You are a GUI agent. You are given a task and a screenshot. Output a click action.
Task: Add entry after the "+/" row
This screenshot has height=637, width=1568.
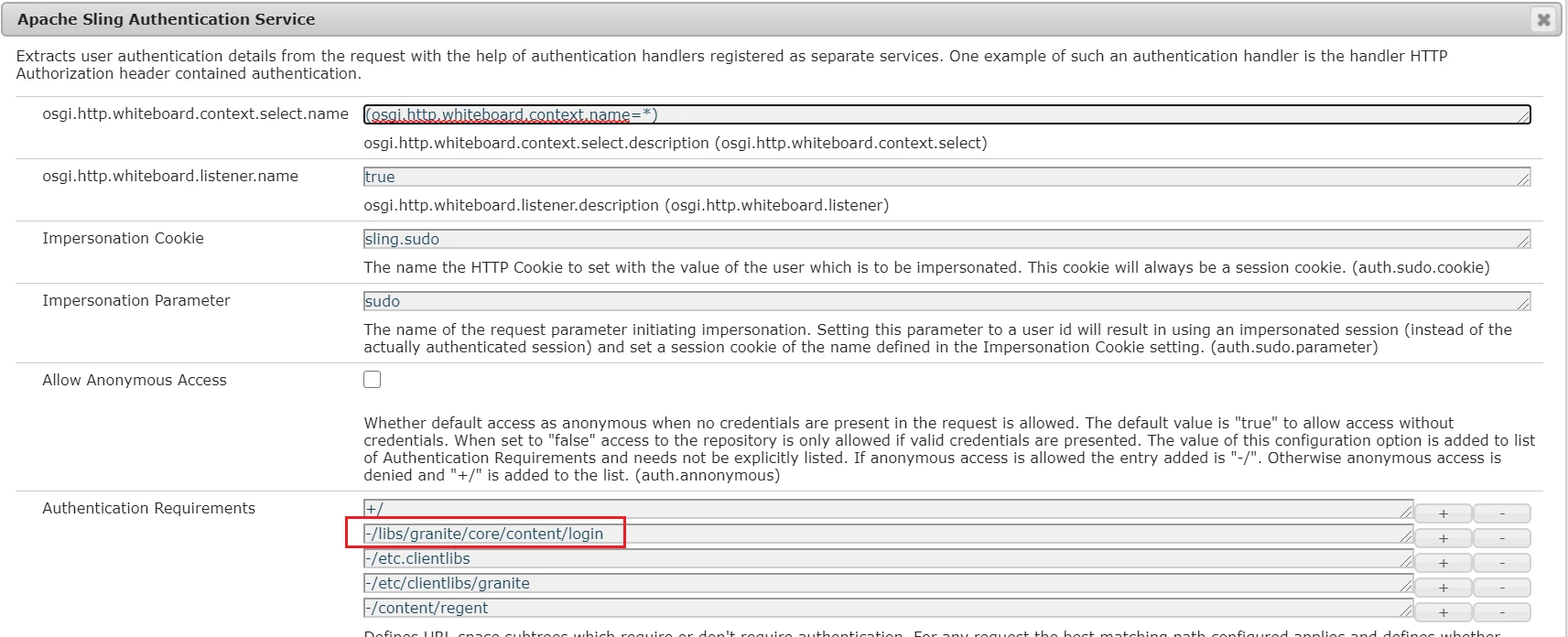tap(1444, 513)
